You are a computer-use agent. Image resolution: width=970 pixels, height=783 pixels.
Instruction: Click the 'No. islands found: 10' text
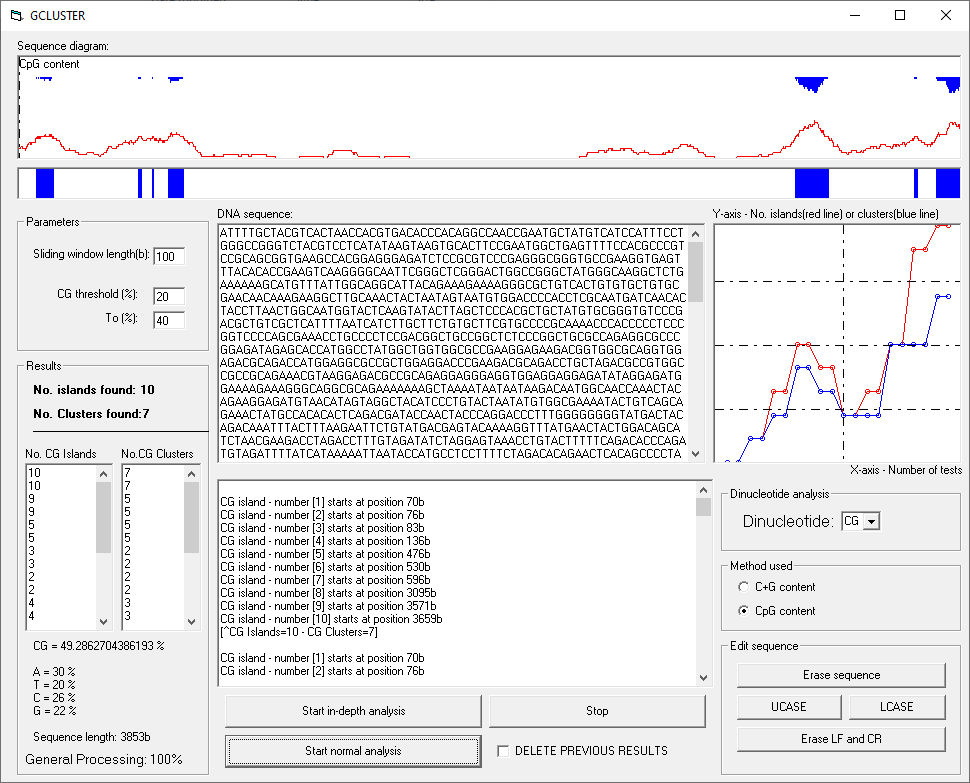(x=94, y=390)
